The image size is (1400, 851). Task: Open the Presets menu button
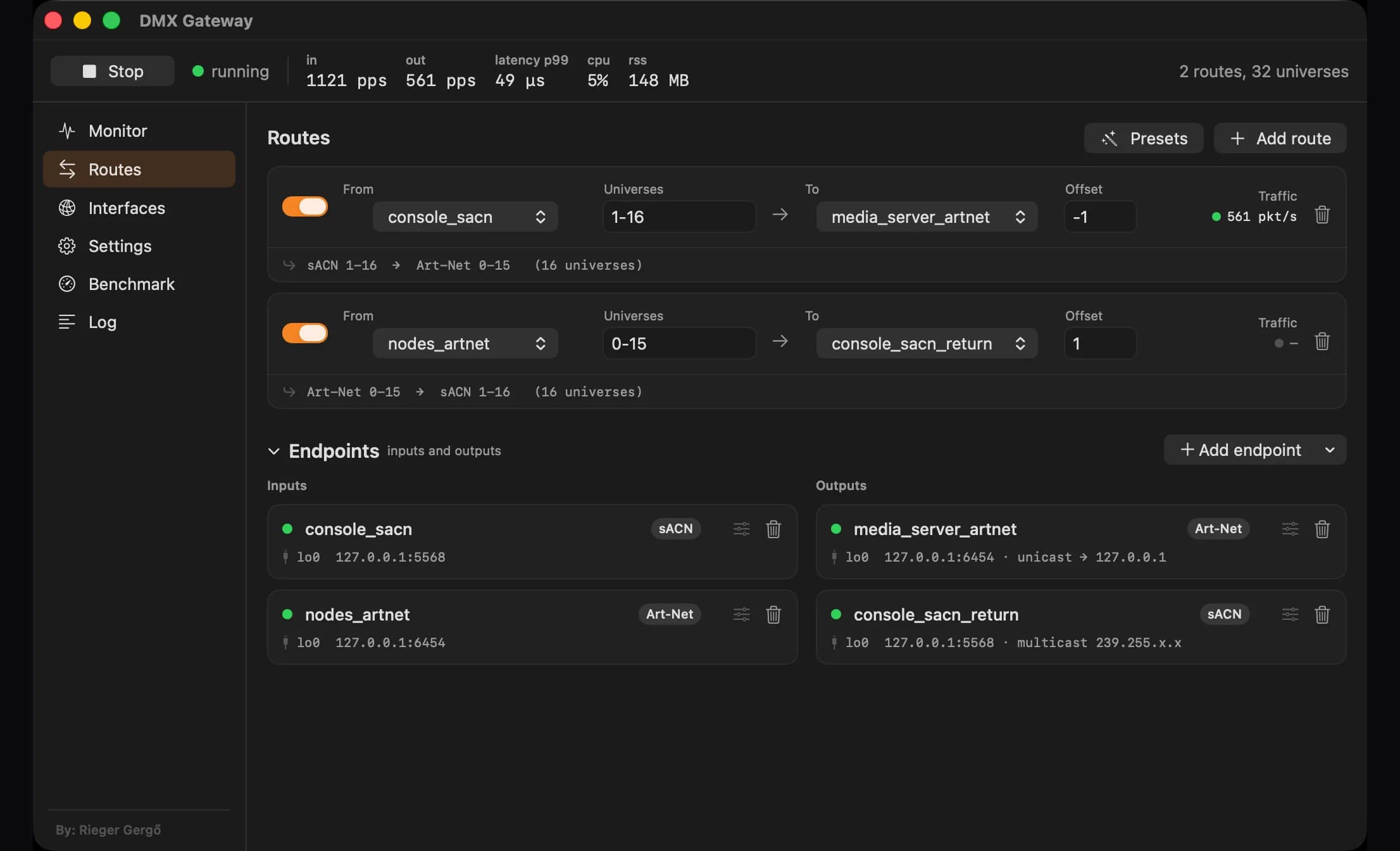point(1144,138)
